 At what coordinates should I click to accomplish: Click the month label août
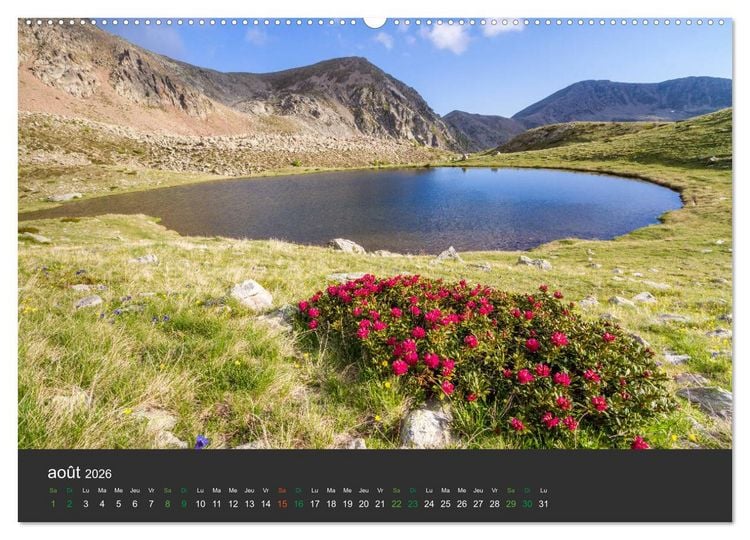click(64, 473)
